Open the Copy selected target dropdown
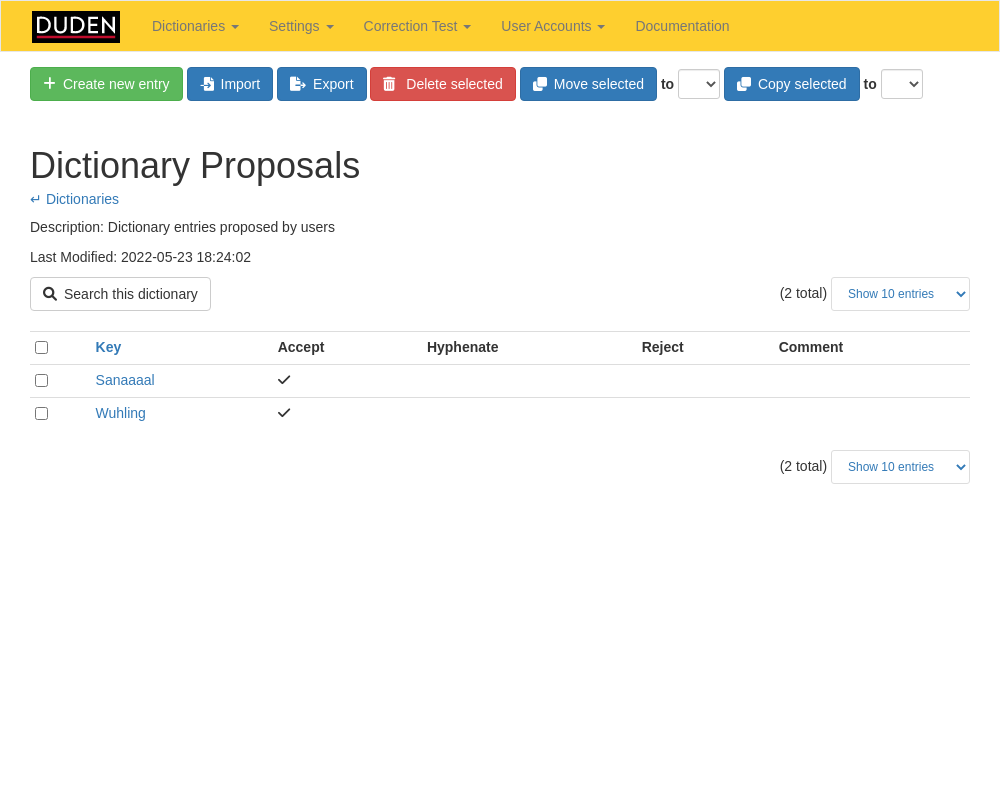This screenshot has width=1000, height=800. [x=901, y=84]
